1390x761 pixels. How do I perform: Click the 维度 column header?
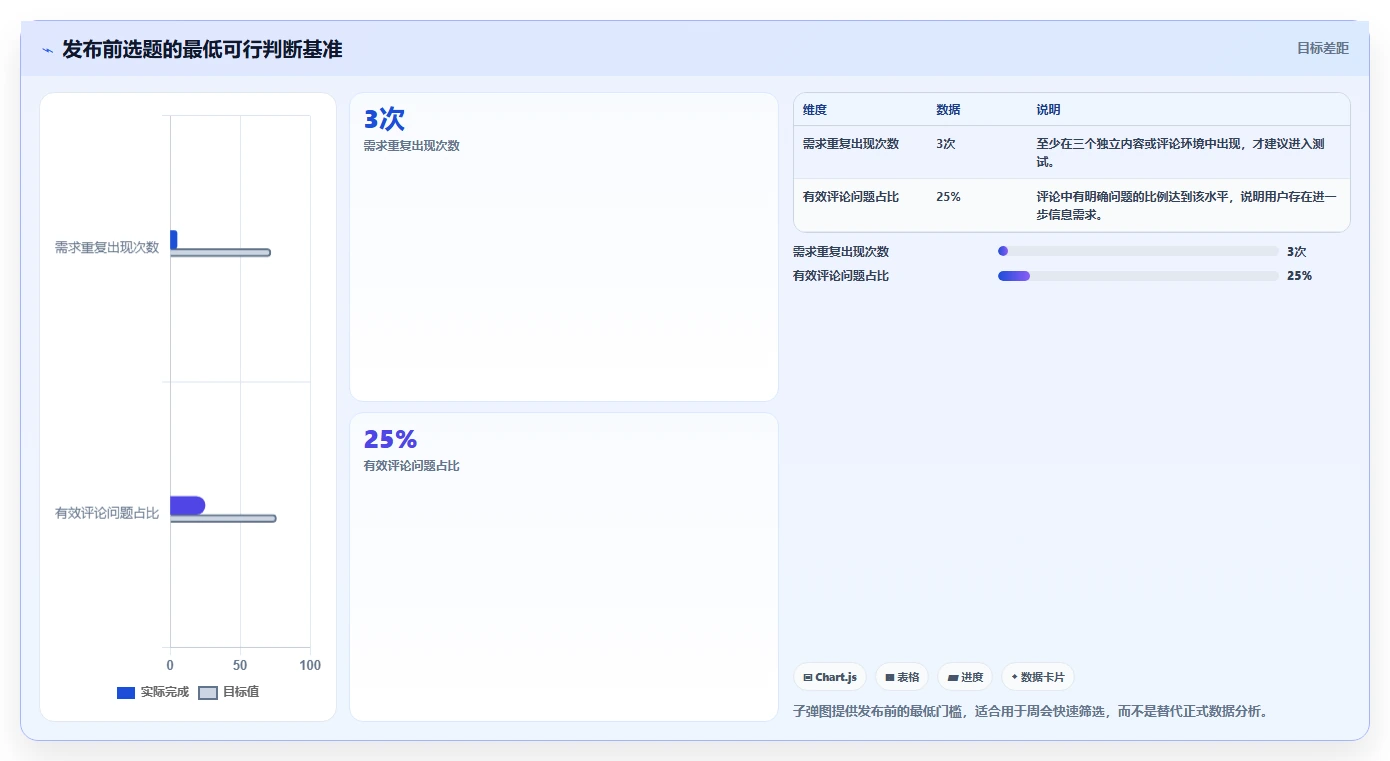[x=815, y=110]
